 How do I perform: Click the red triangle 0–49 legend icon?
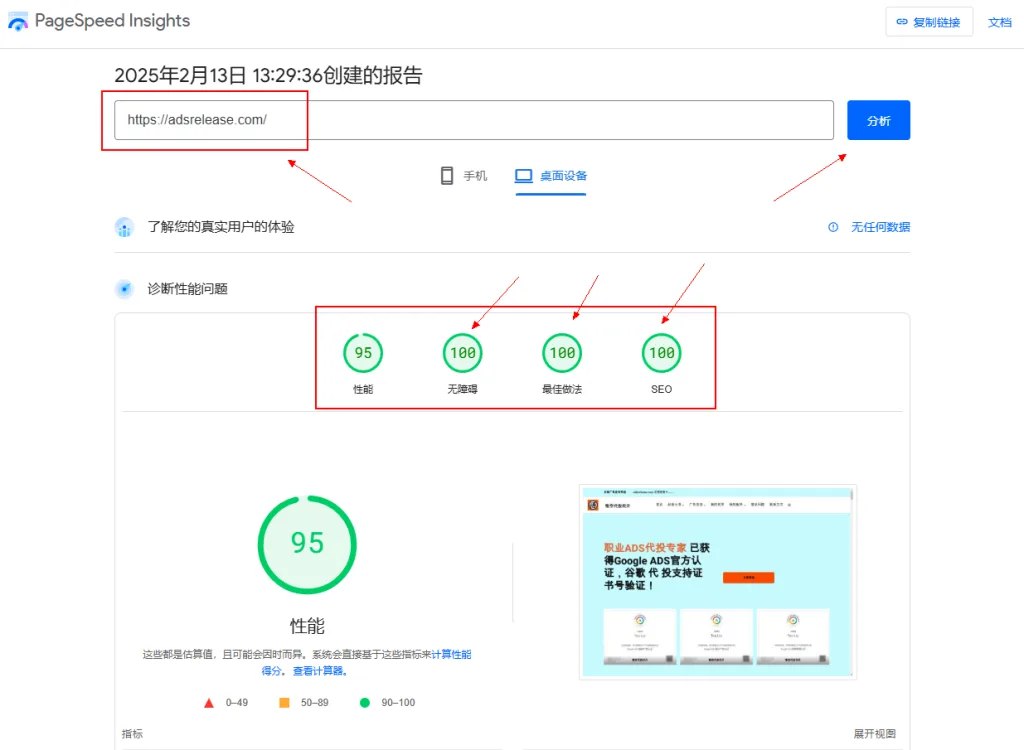coord(209,703)
